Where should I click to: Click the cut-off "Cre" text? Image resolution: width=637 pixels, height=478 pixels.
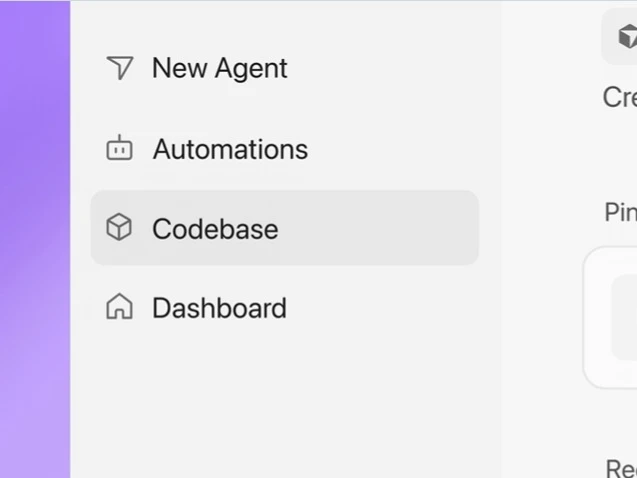[620, 97]
